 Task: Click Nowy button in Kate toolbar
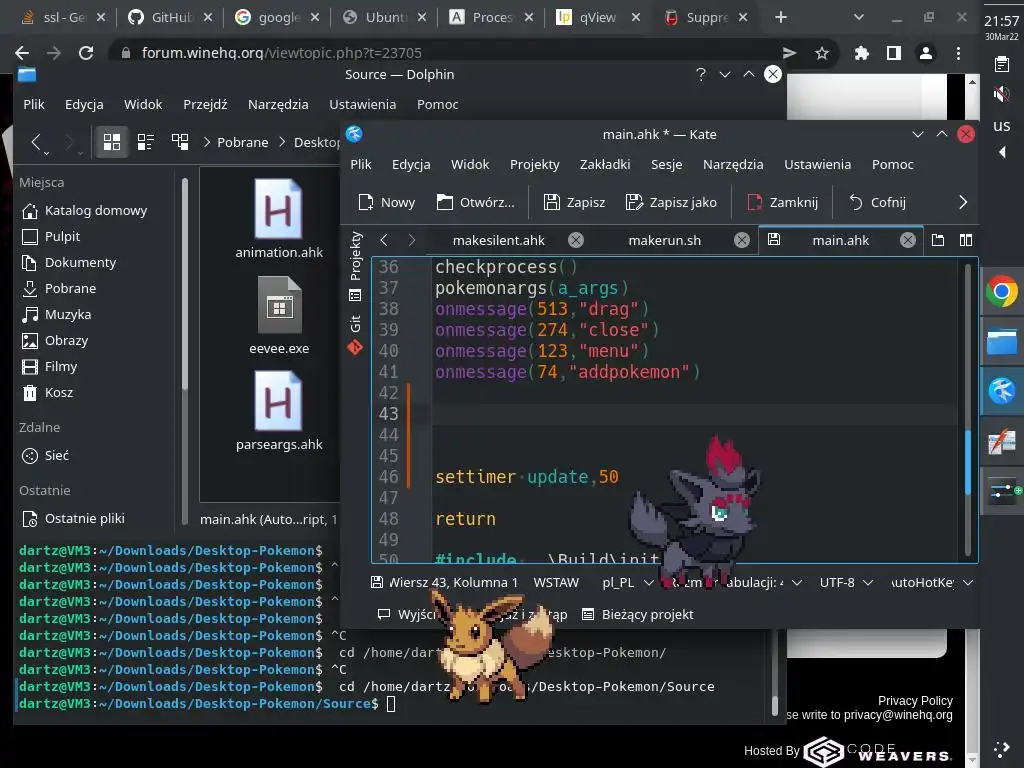coord(387,202)
